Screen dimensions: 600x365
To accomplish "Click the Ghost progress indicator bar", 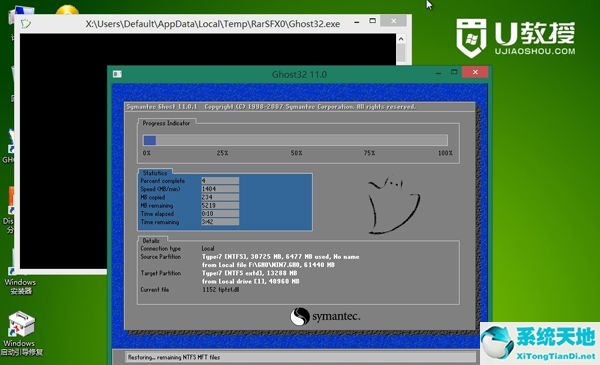I will 295,140.
